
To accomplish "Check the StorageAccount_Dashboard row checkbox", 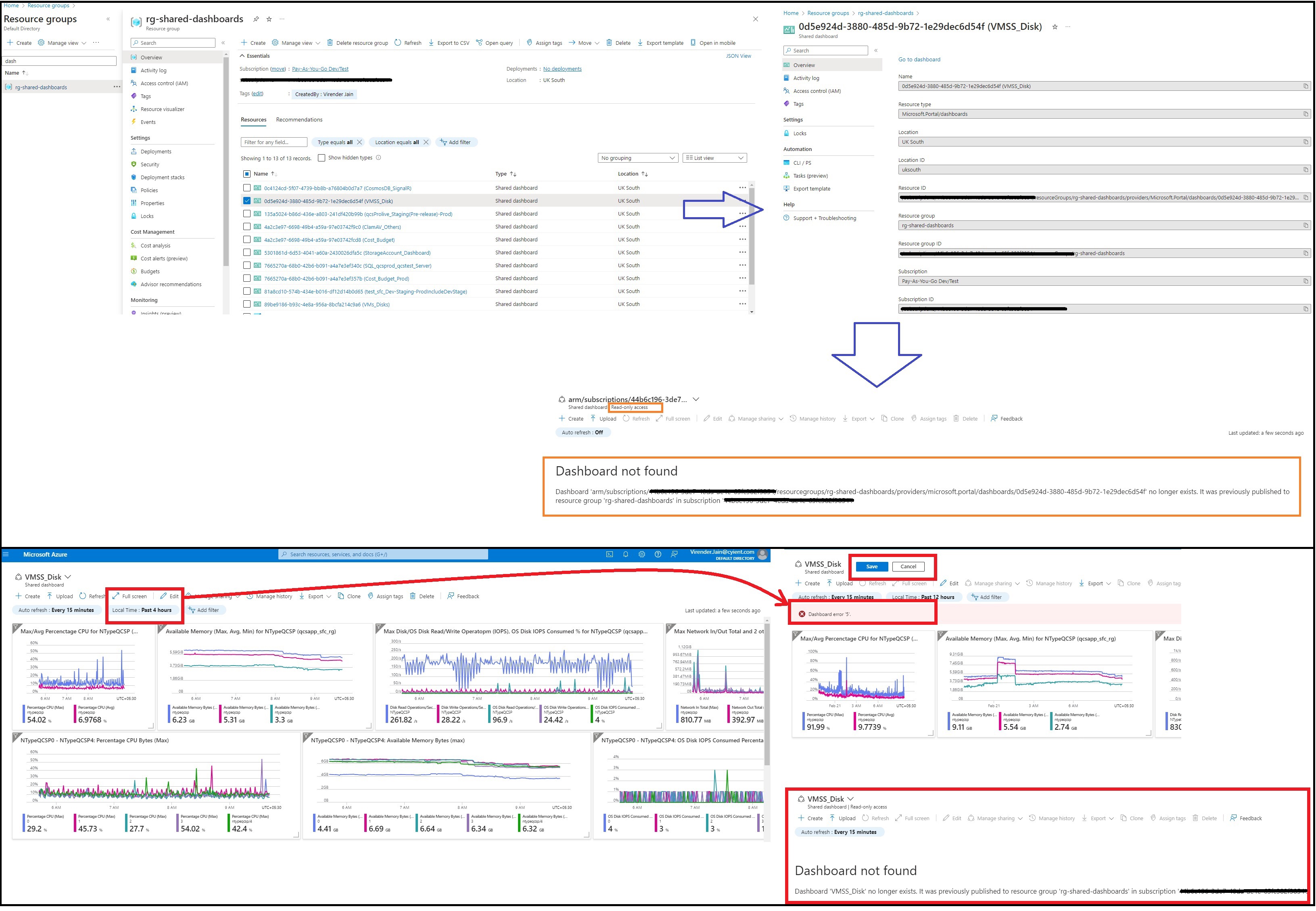I will tap(246, 253).
